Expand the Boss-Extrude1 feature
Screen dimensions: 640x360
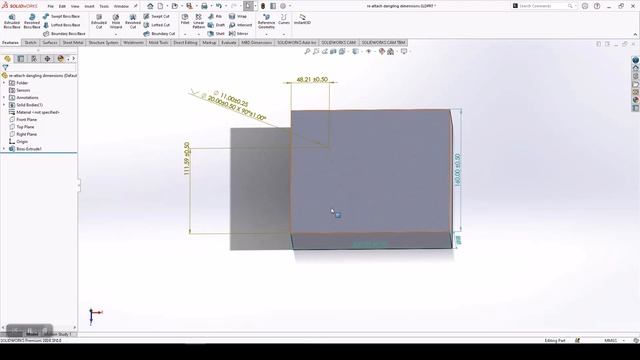coord(4,149)
